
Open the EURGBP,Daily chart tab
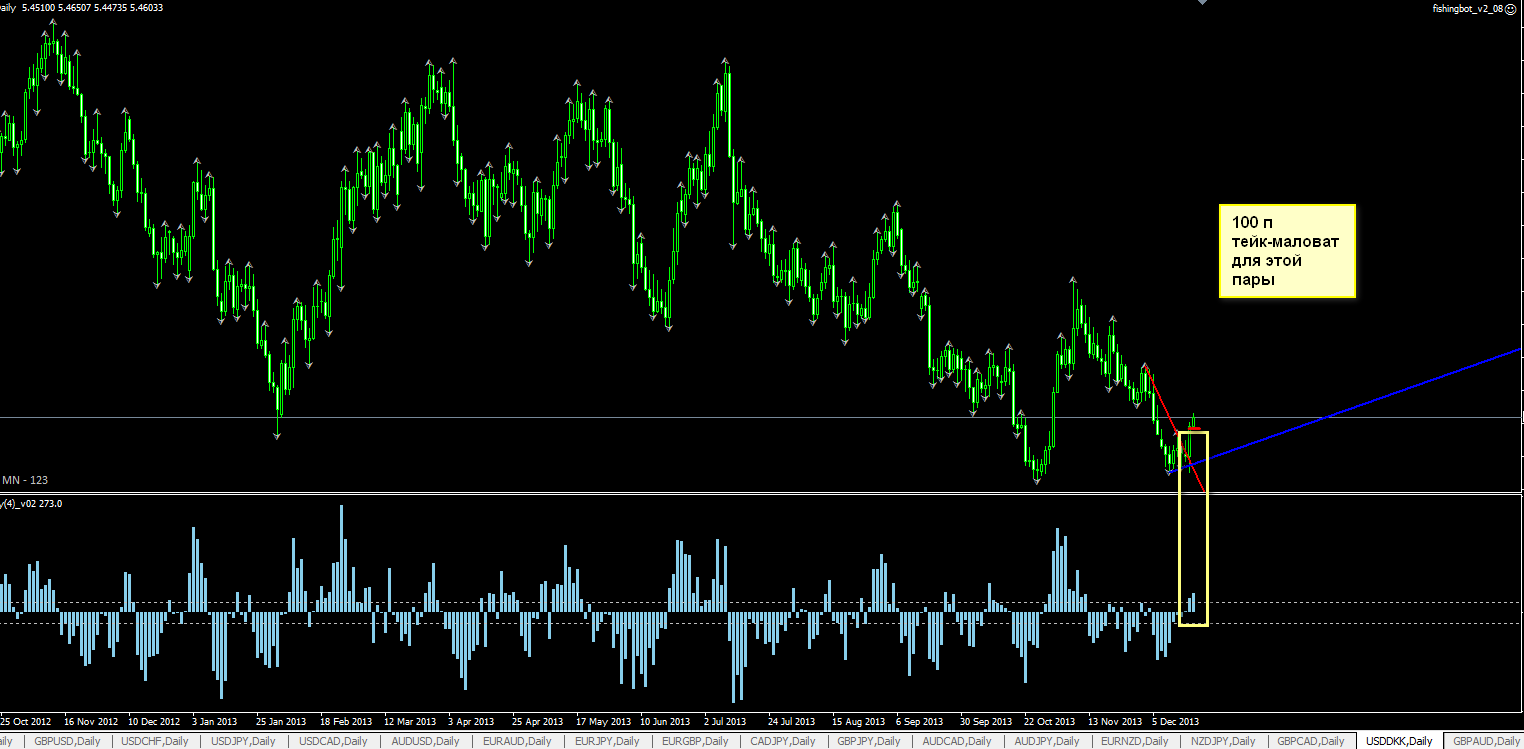697,741
